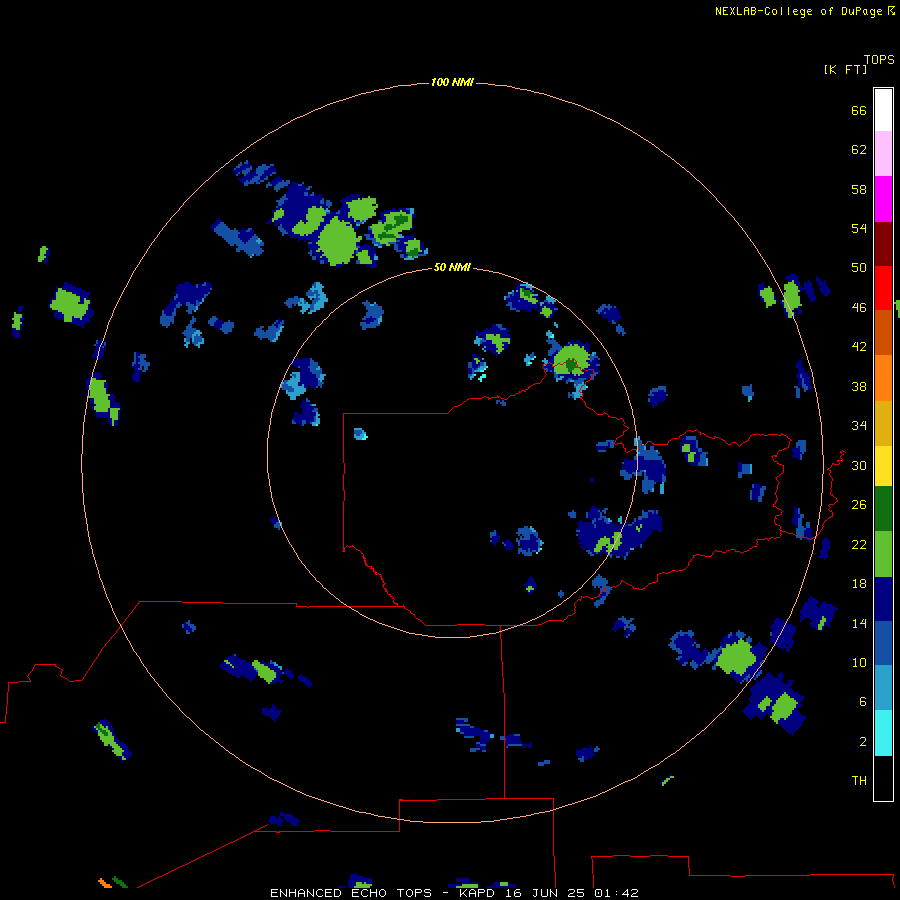
Task: Click the legend value '18'
Action: point(859,584)
